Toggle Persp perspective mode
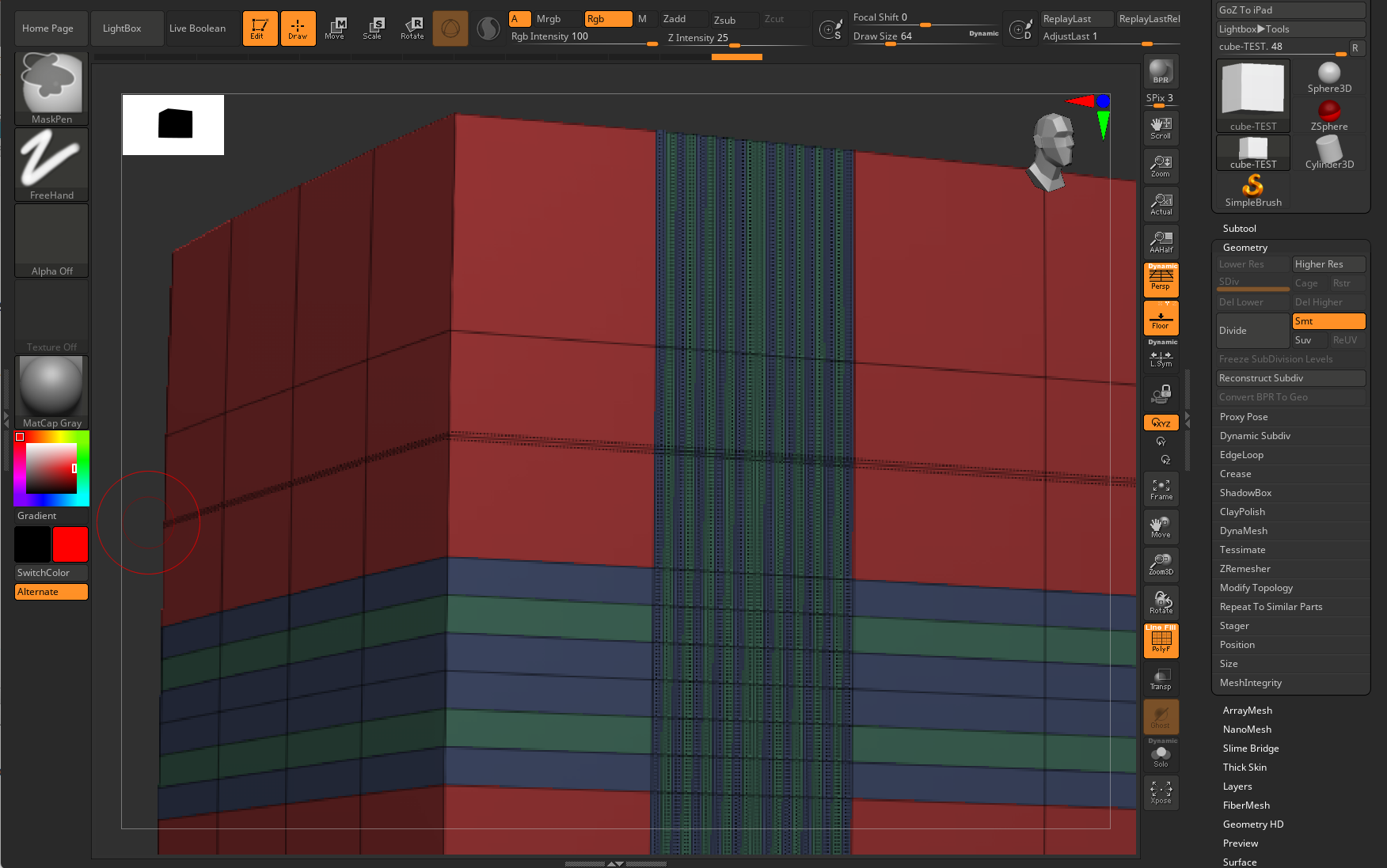The image size is (1387, 868). click(1161, 280)
